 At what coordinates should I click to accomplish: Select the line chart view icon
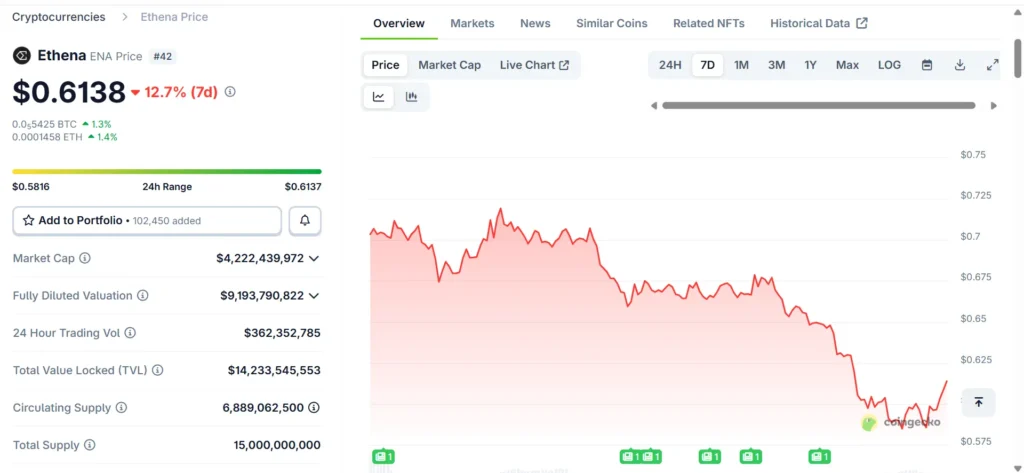click(x=379, y=97)
